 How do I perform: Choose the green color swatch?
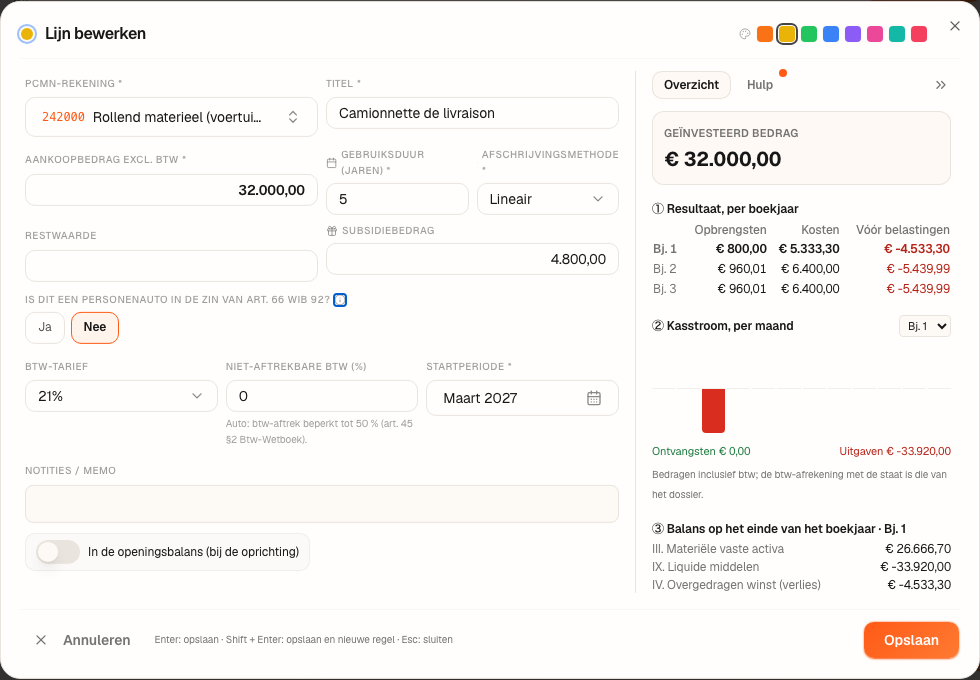(x=809, y=34)
